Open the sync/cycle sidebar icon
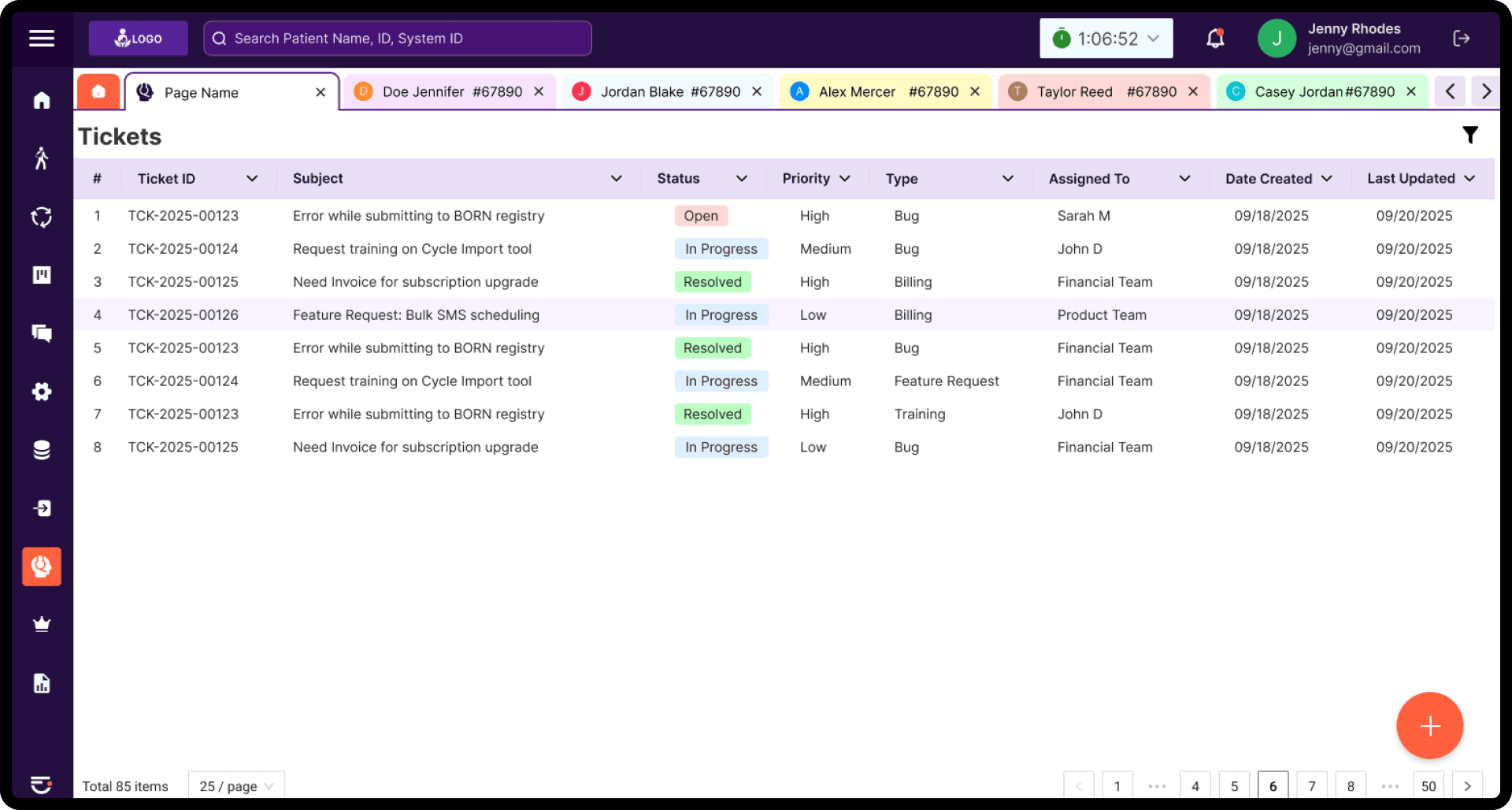This screenshot has height=810, width=1512. tap(41, 217)
